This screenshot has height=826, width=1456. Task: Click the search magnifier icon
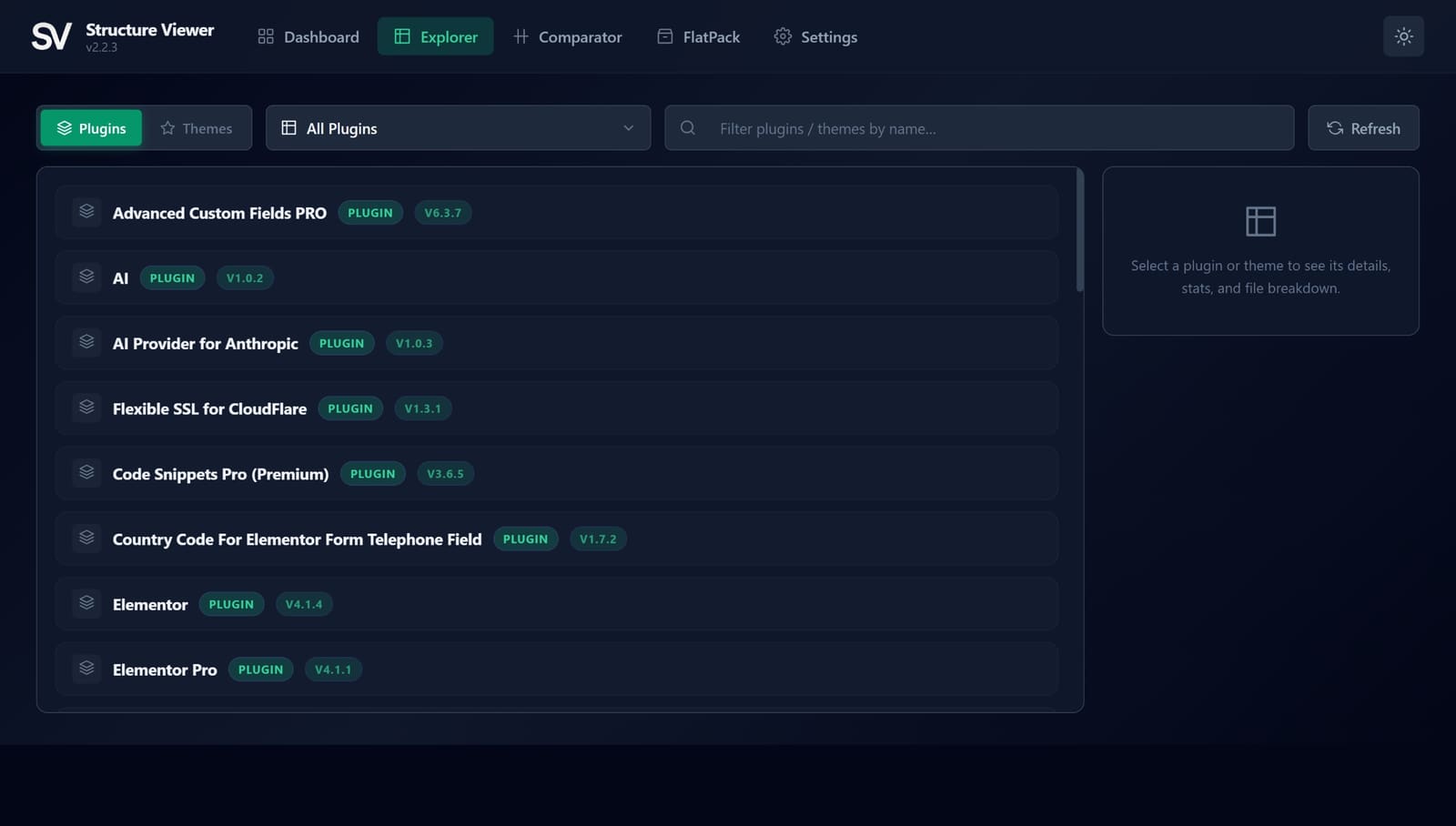coord(688,128)
